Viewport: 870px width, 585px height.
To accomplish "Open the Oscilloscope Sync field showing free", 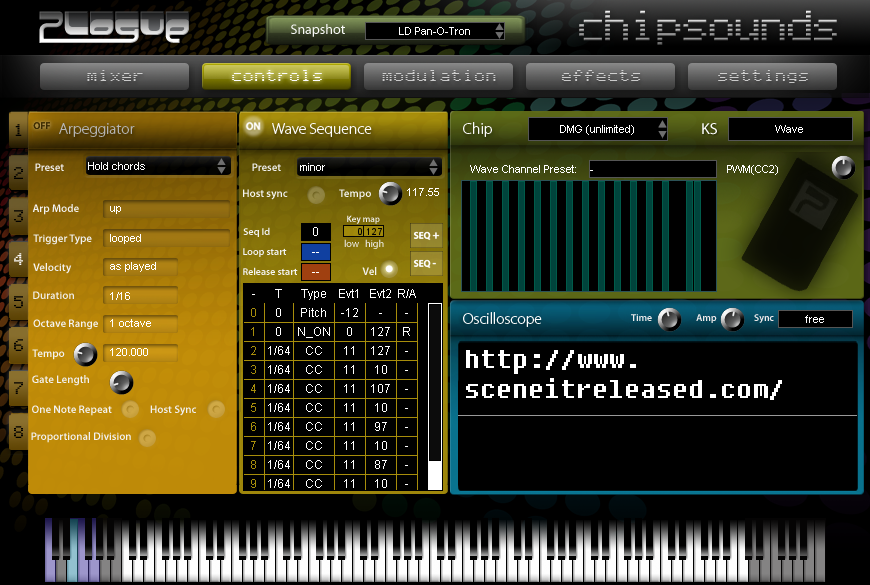I will [x=815, y=319].
